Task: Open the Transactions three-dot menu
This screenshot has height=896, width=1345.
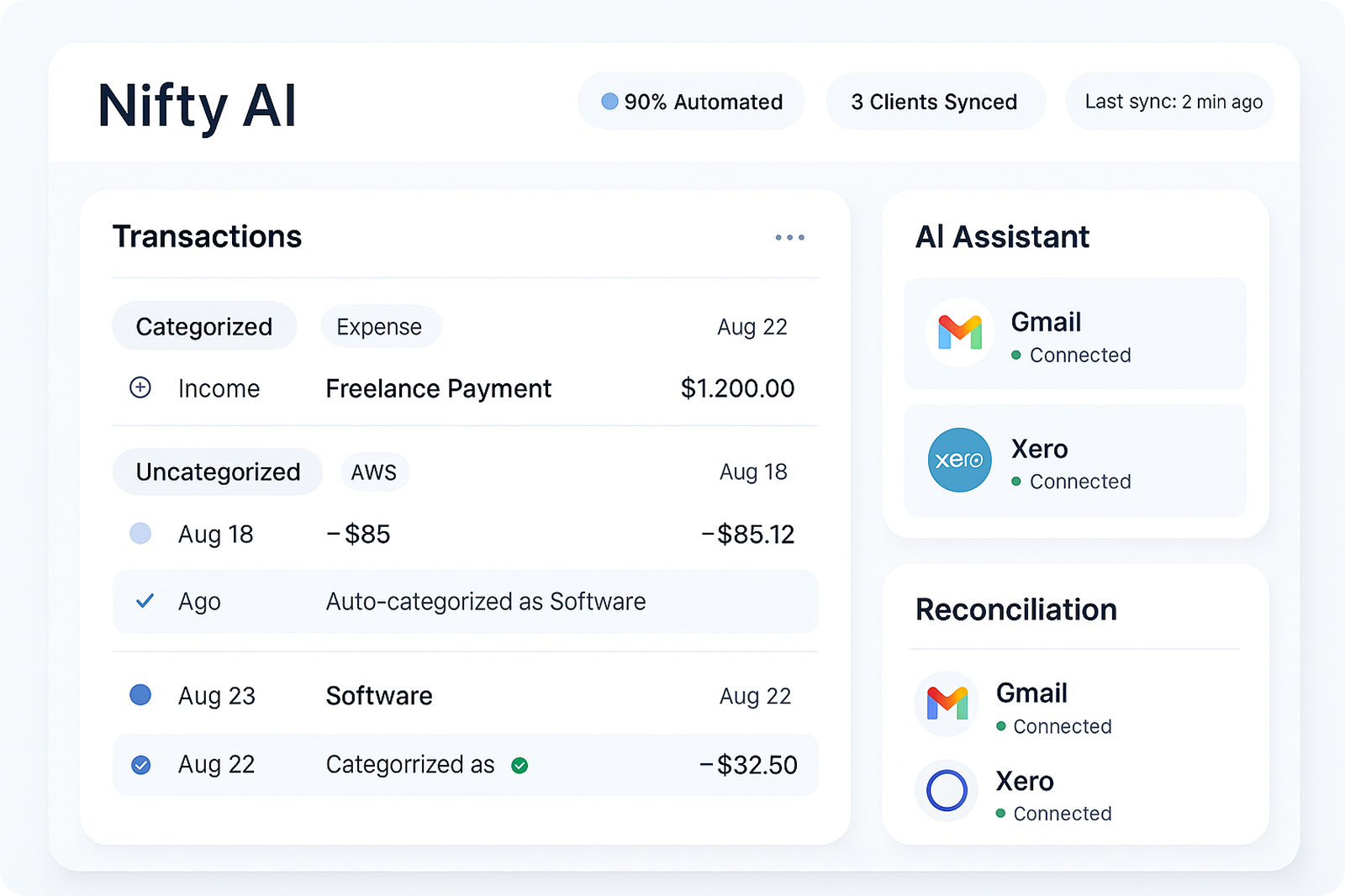Action: pos(789,238)
